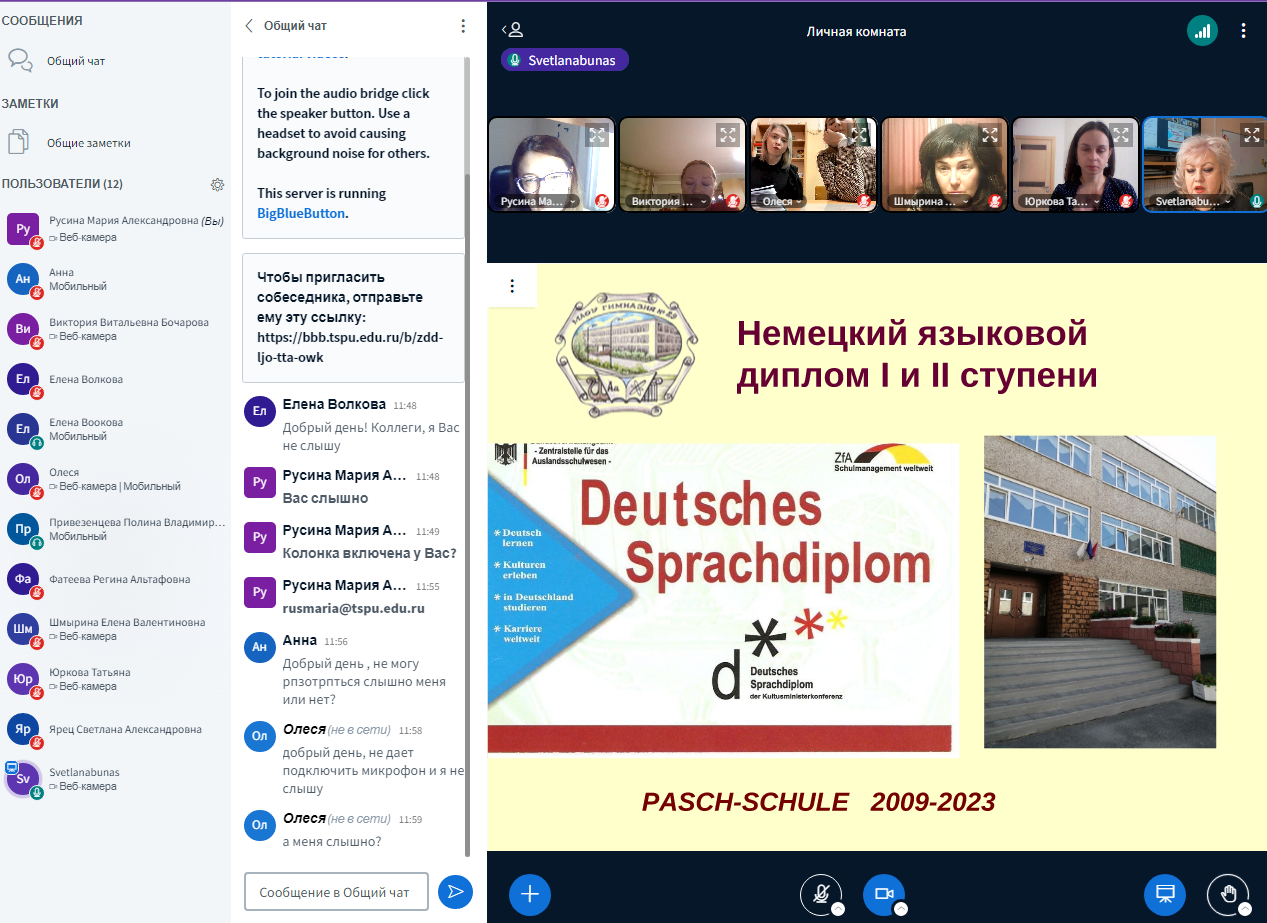The width and height of the screenshot is (1267, 923).
Task: Select user Елена Воокова
Action: (115, 429)
